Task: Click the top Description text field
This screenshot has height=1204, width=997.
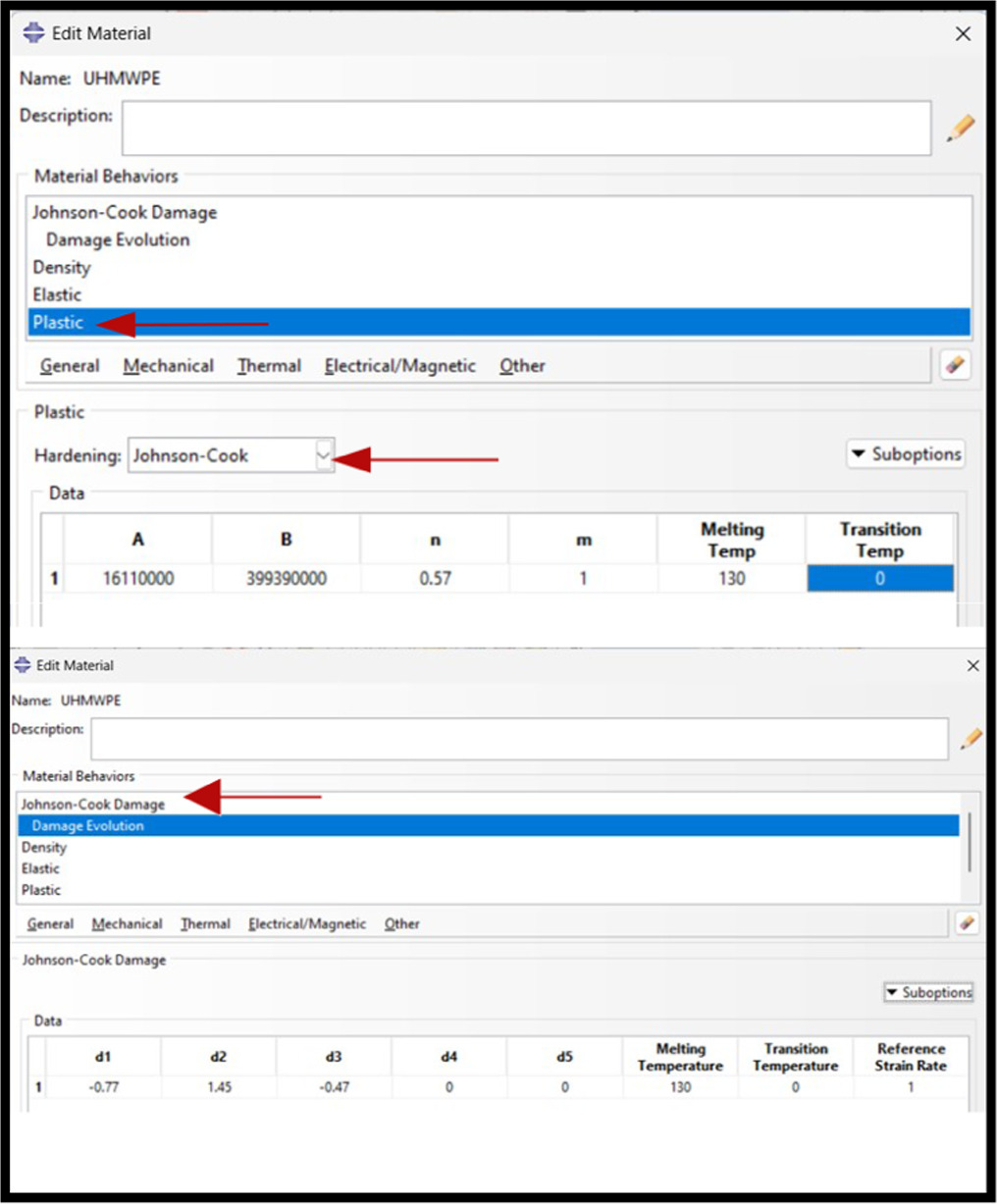Action: (x=526, y=128)
